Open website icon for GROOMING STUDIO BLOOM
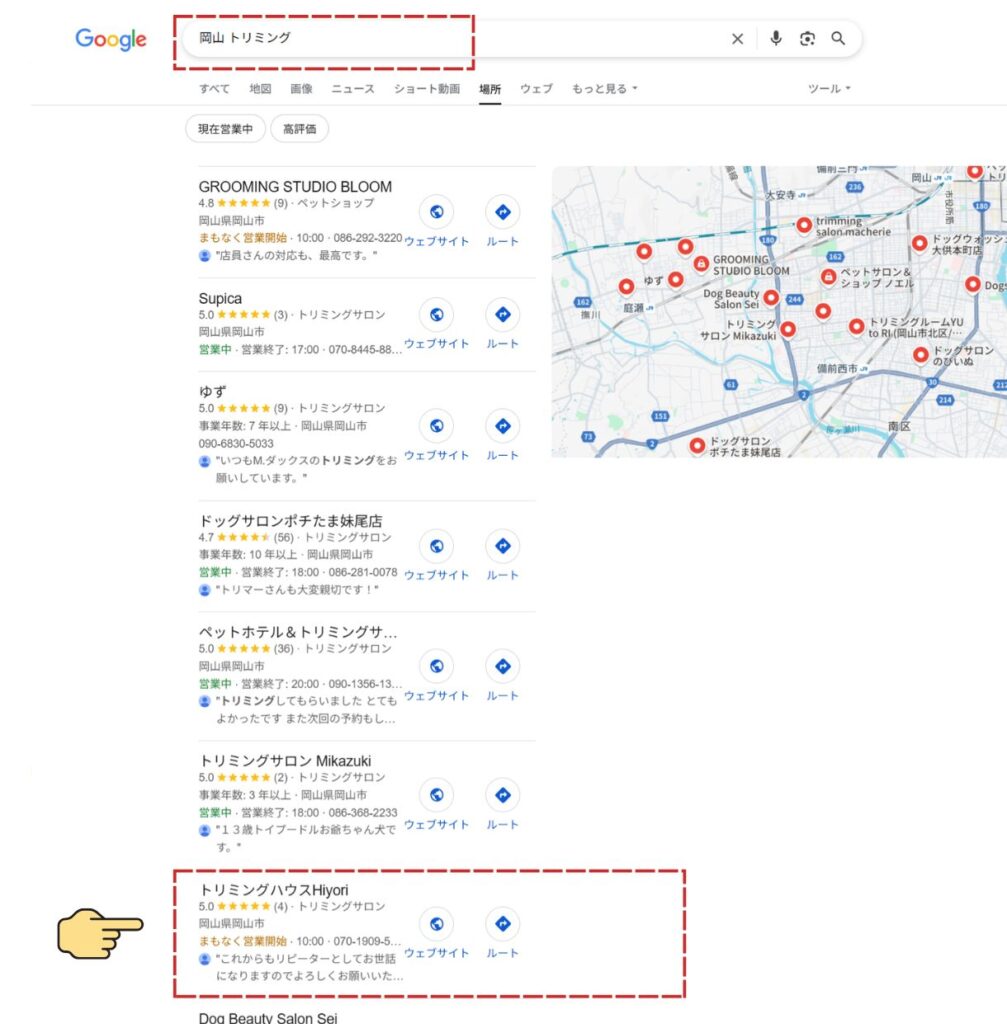This screenshot has height=1024, width=1007. pyautogui.click(x=437, y=212)
